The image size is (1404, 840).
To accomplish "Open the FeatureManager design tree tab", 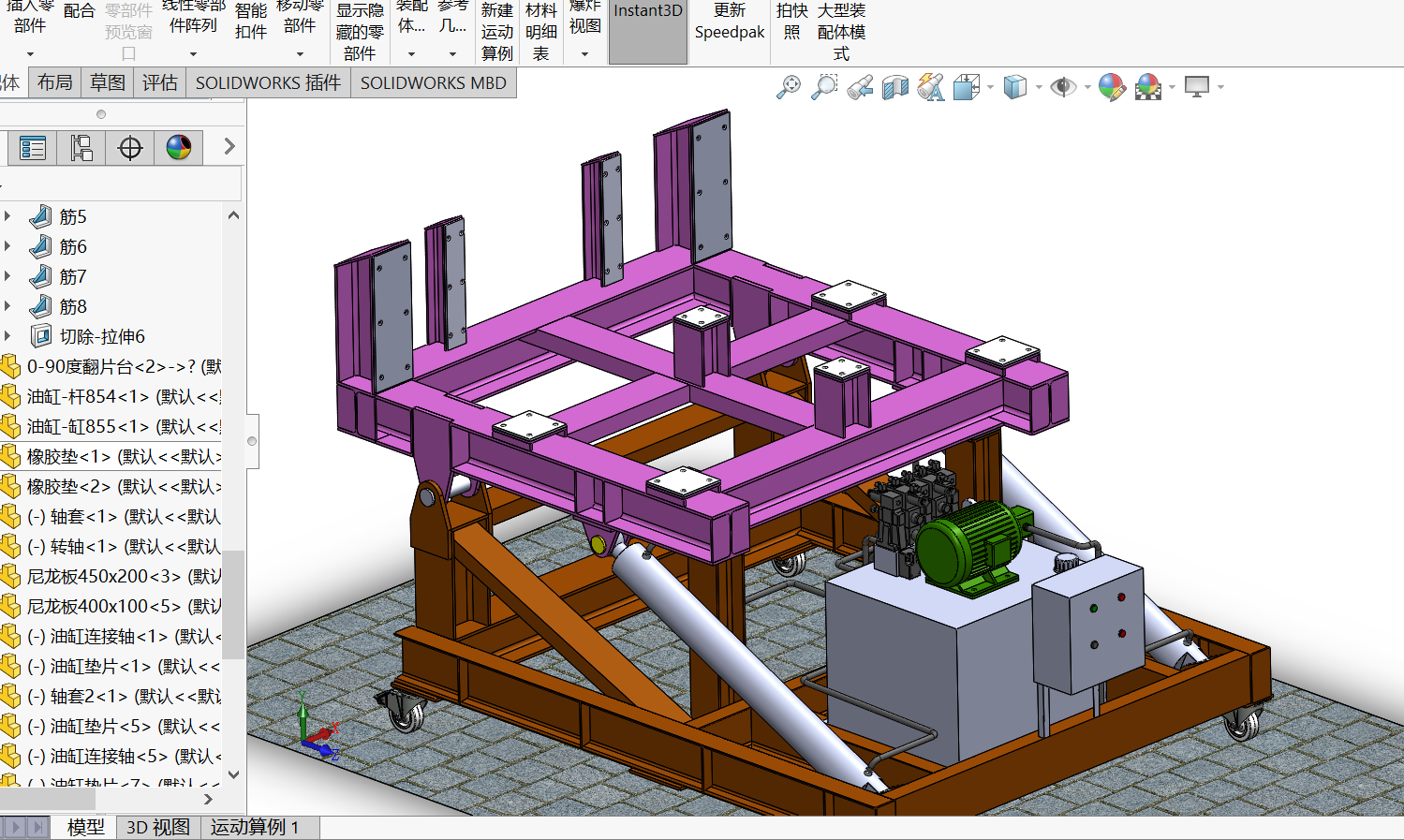I will [33, 147].
